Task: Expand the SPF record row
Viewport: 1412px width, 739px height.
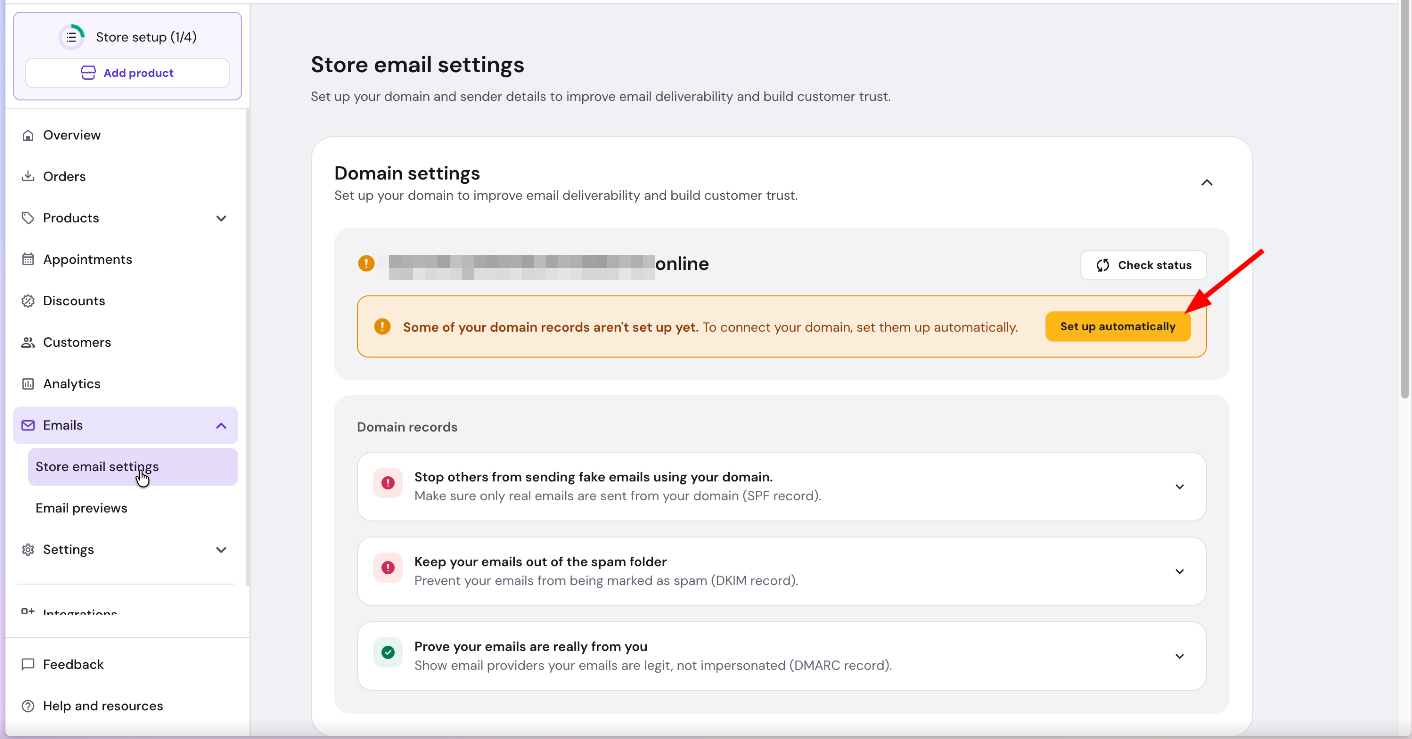Action: point(1179,487)
